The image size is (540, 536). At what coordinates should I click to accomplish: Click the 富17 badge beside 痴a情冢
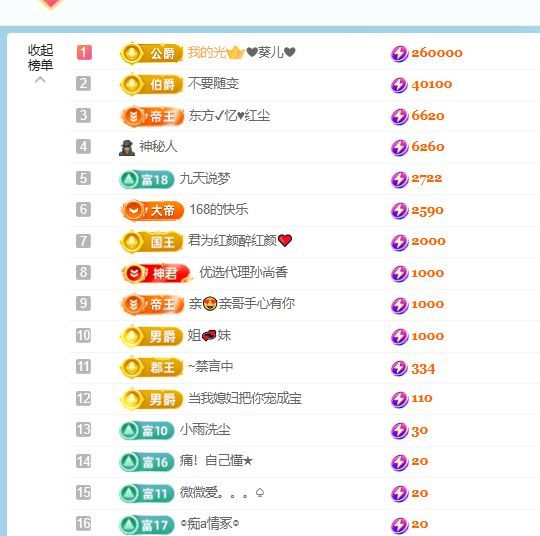coord(147,525)
